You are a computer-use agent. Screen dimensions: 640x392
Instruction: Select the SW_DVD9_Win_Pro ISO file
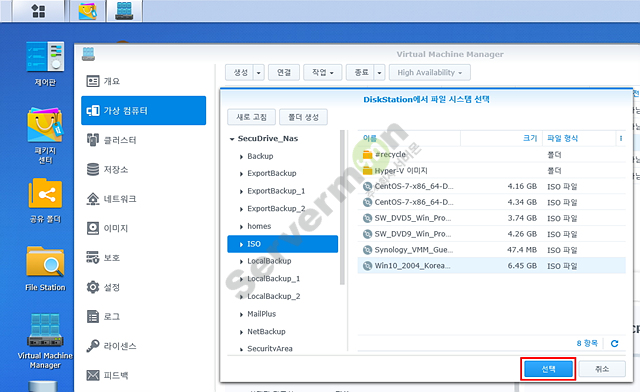pos(491,234)
